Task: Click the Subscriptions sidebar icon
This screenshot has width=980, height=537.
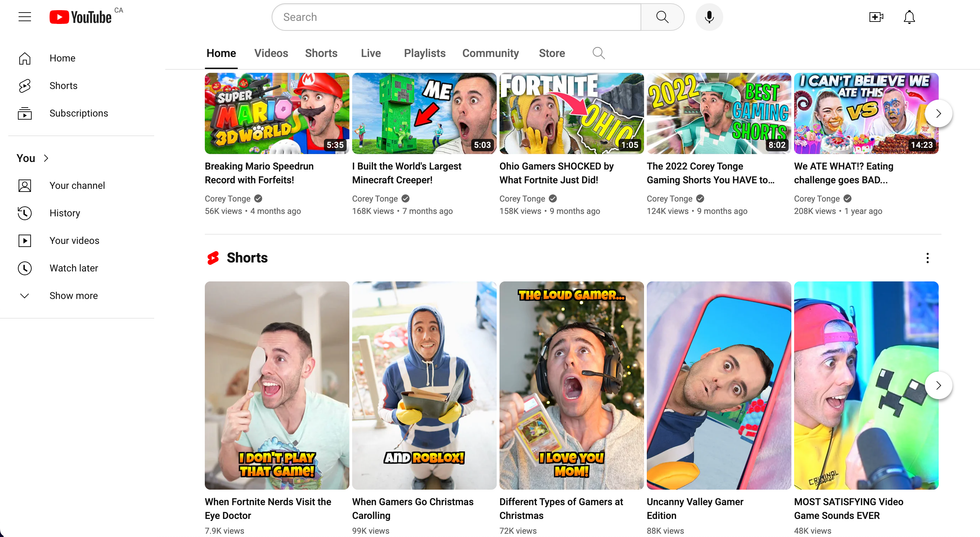Action: point(24,113)
